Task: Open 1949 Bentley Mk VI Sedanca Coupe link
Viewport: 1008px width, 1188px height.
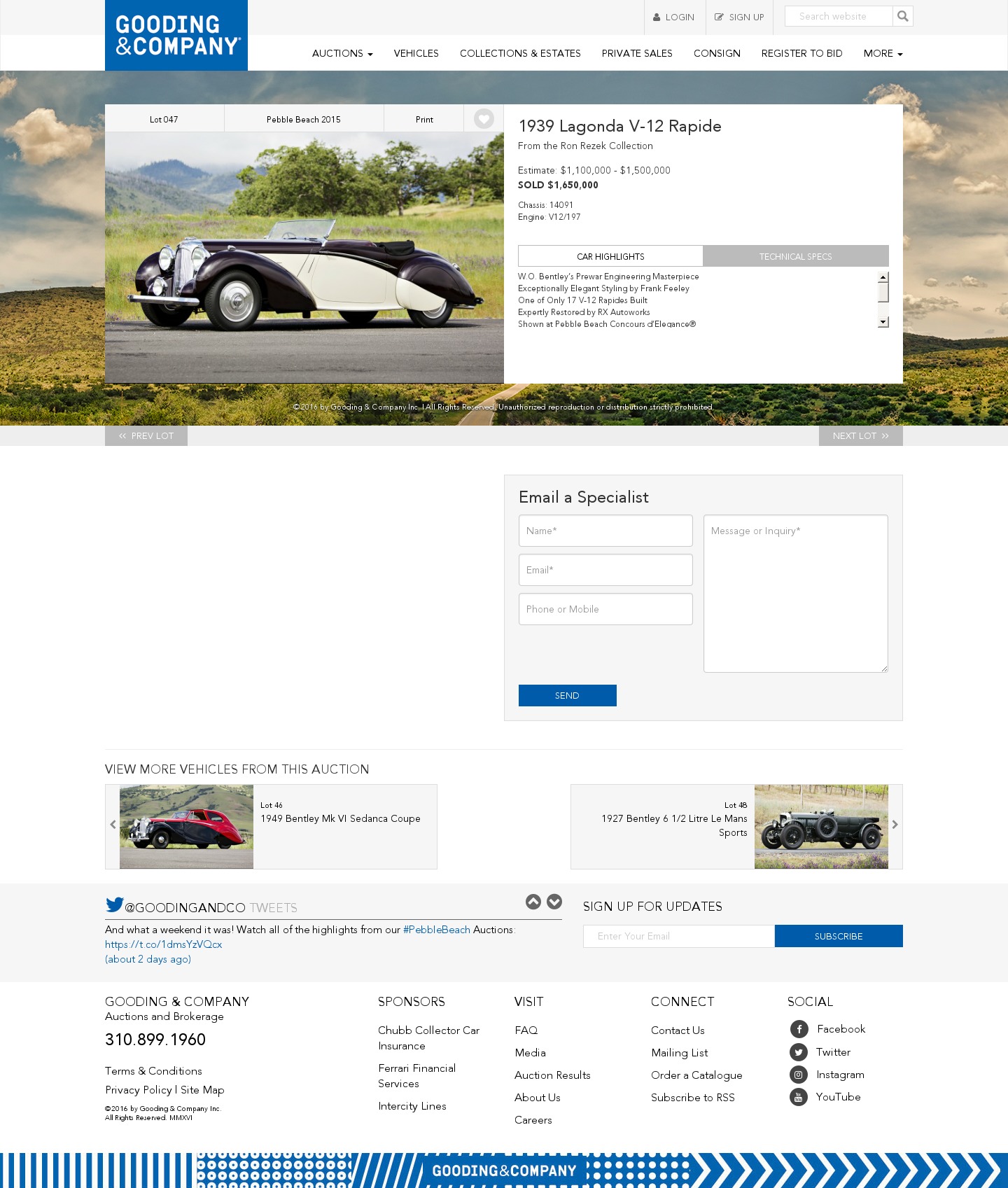Action: pyautogui.click(x=340, y=818)
